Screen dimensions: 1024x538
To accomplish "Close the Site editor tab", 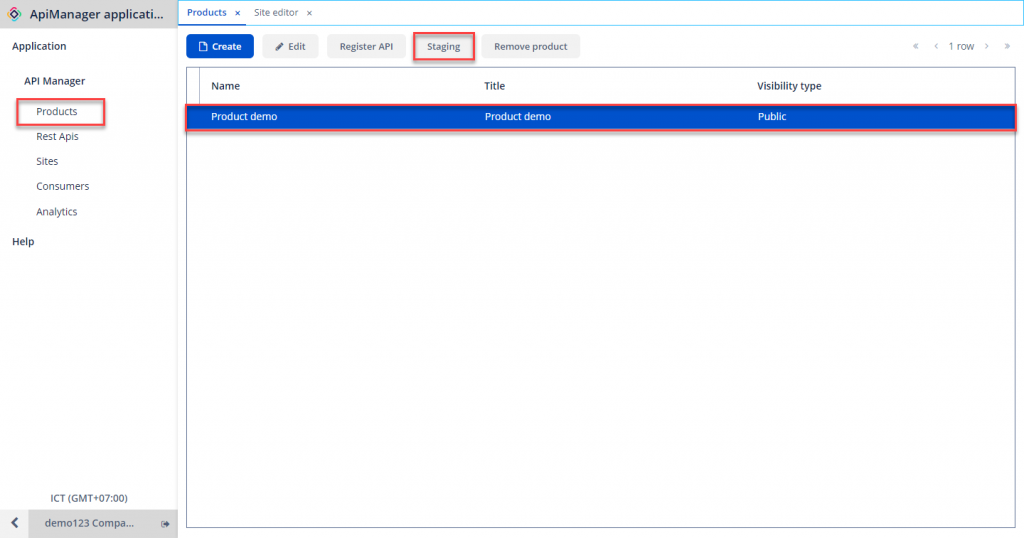I will [309, 13].
